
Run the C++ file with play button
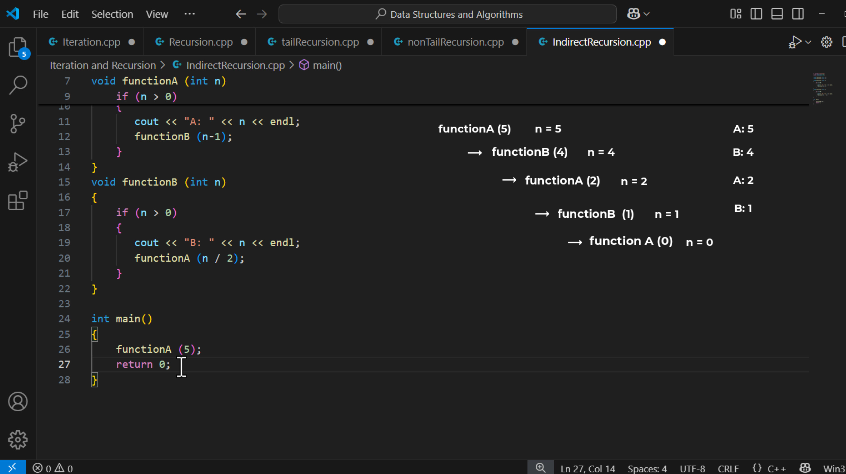coord(795,42)
